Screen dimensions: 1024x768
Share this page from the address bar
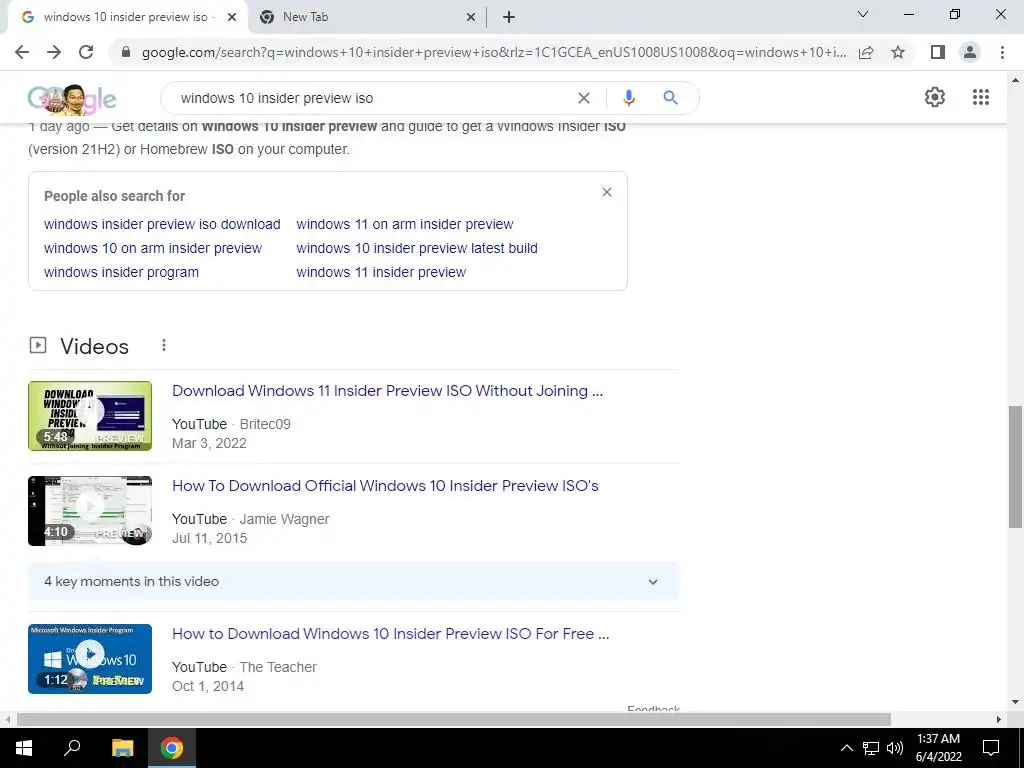pyautogui.click(x=866, y=52)
